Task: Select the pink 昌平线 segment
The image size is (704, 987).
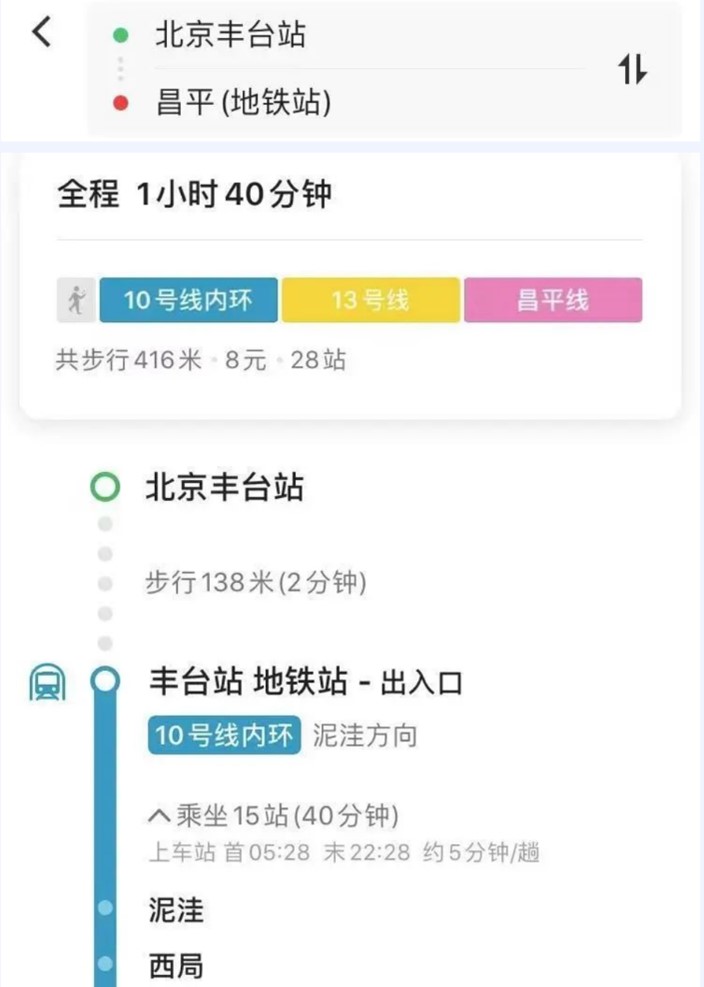Action: point(552,300)
